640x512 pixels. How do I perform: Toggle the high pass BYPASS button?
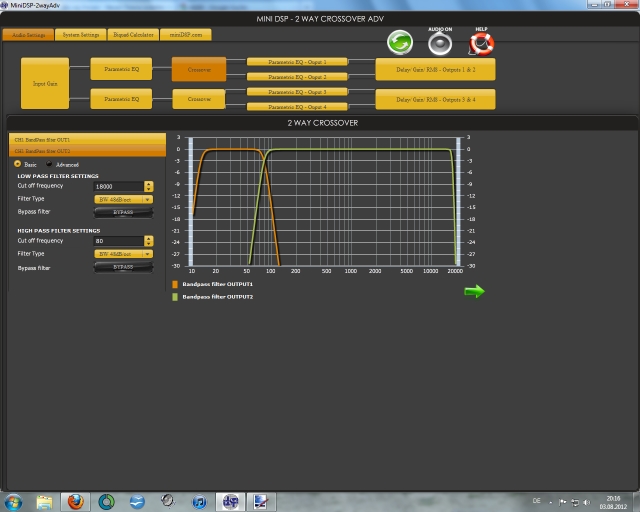pos(123,267)
